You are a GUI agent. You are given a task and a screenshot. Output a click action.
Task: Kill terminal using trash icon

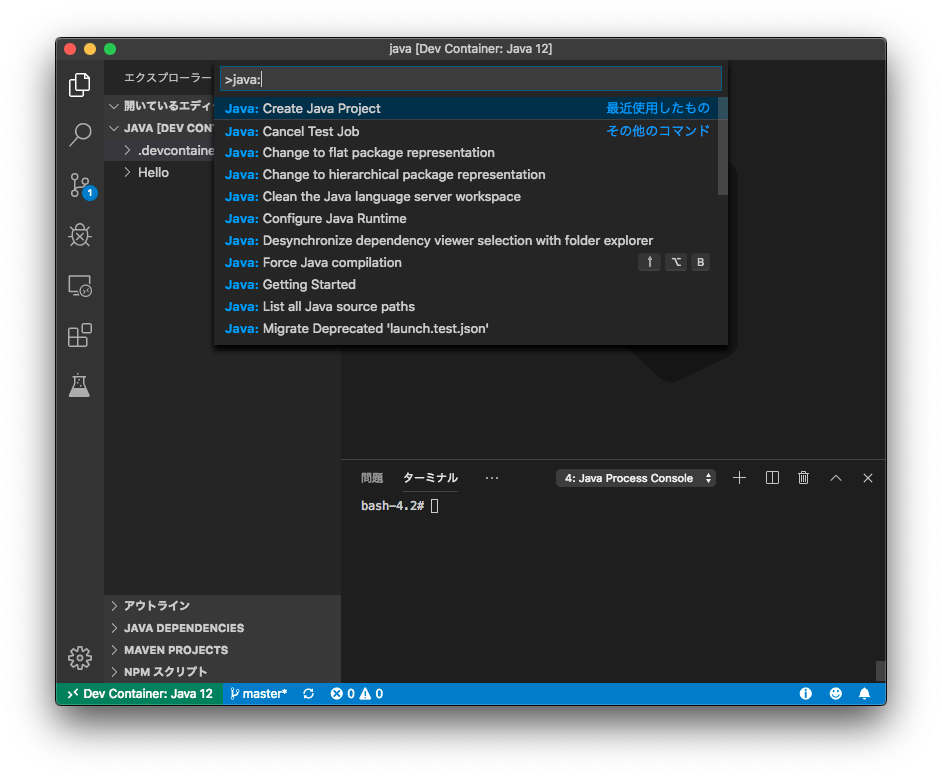point(803,478)
